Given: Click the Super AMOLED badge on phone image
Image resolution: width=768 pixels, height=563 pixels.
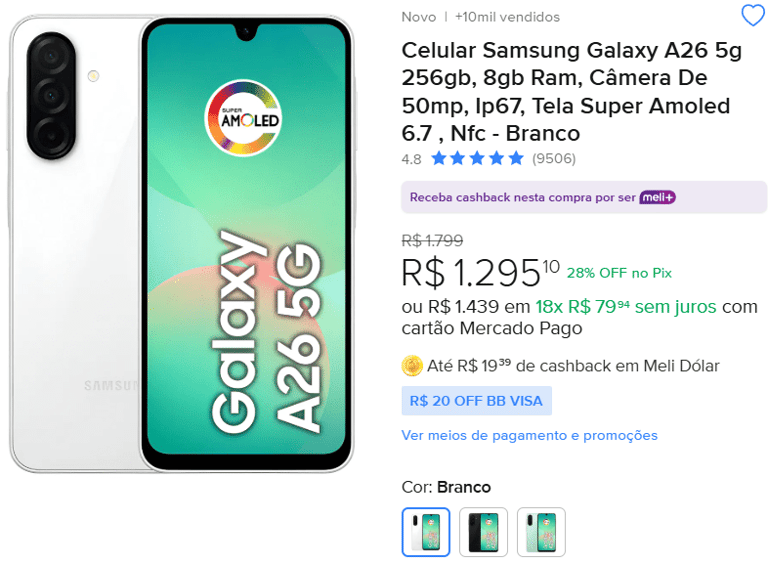Looking at the screenshot, I should click(243, 118).
